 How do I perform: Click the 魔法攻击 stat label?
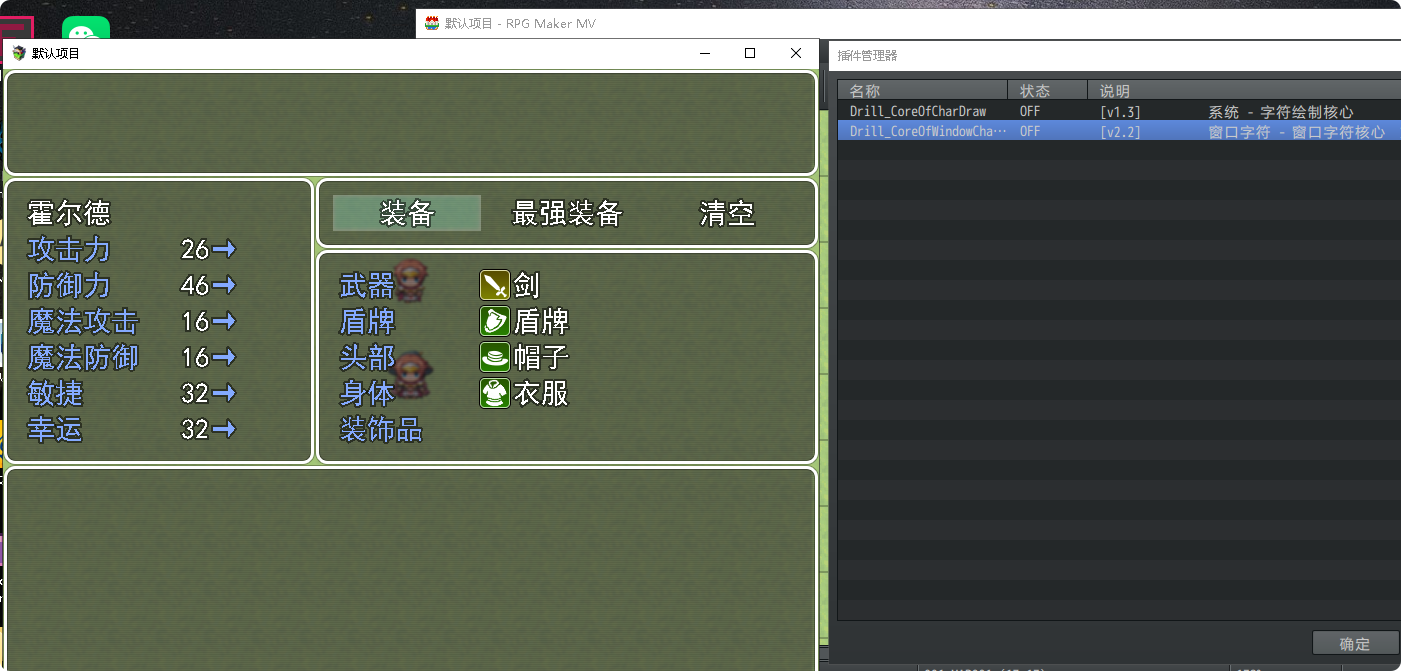click(x=83, y=321)
